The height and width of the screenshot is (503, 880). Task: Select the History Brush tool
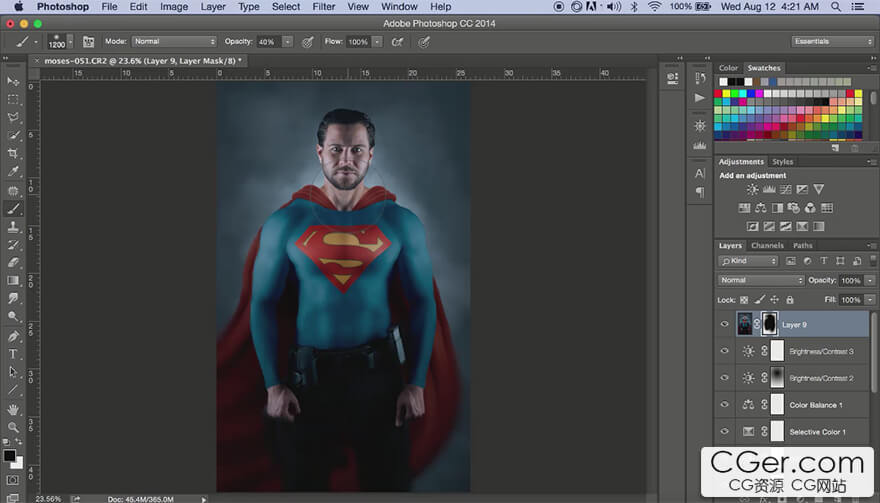pos(12,245)
